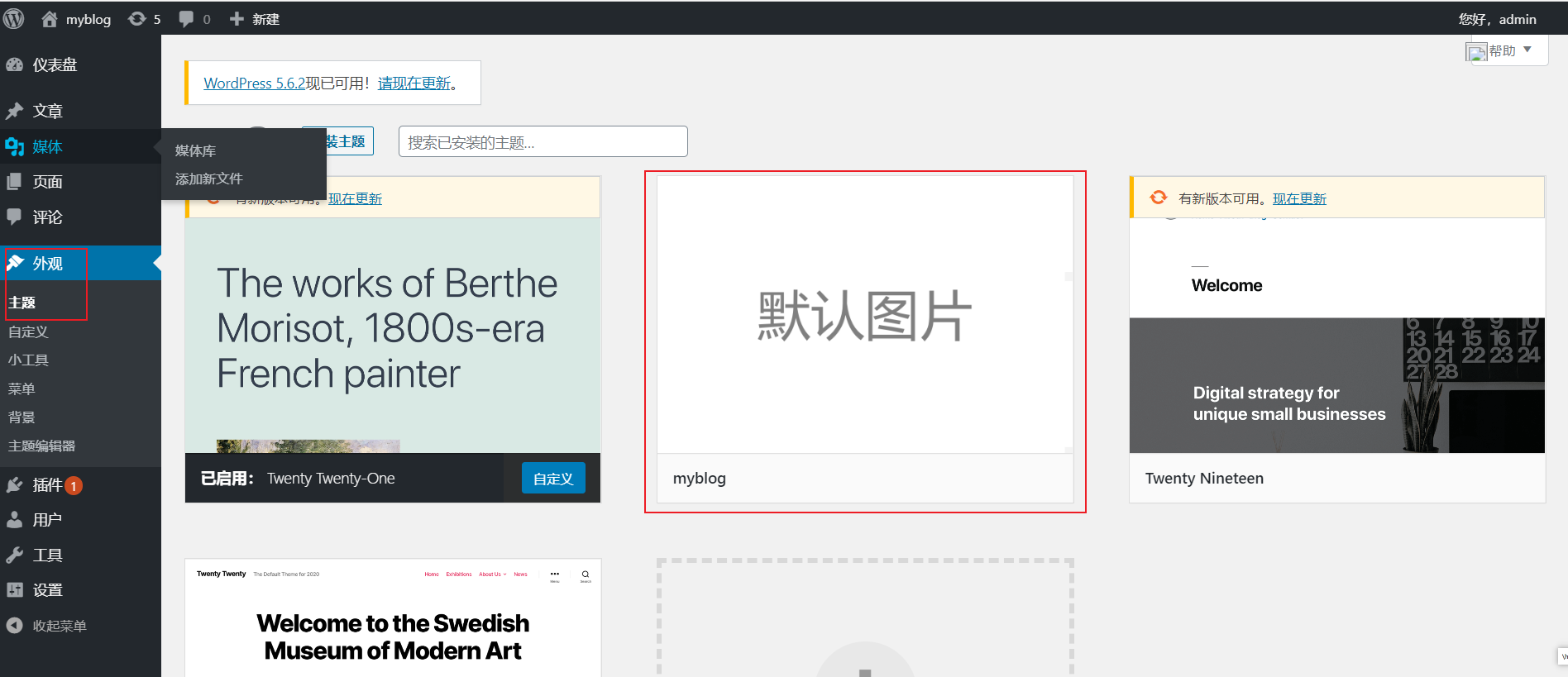Click the 工具 wrench icon

[14, 555]
